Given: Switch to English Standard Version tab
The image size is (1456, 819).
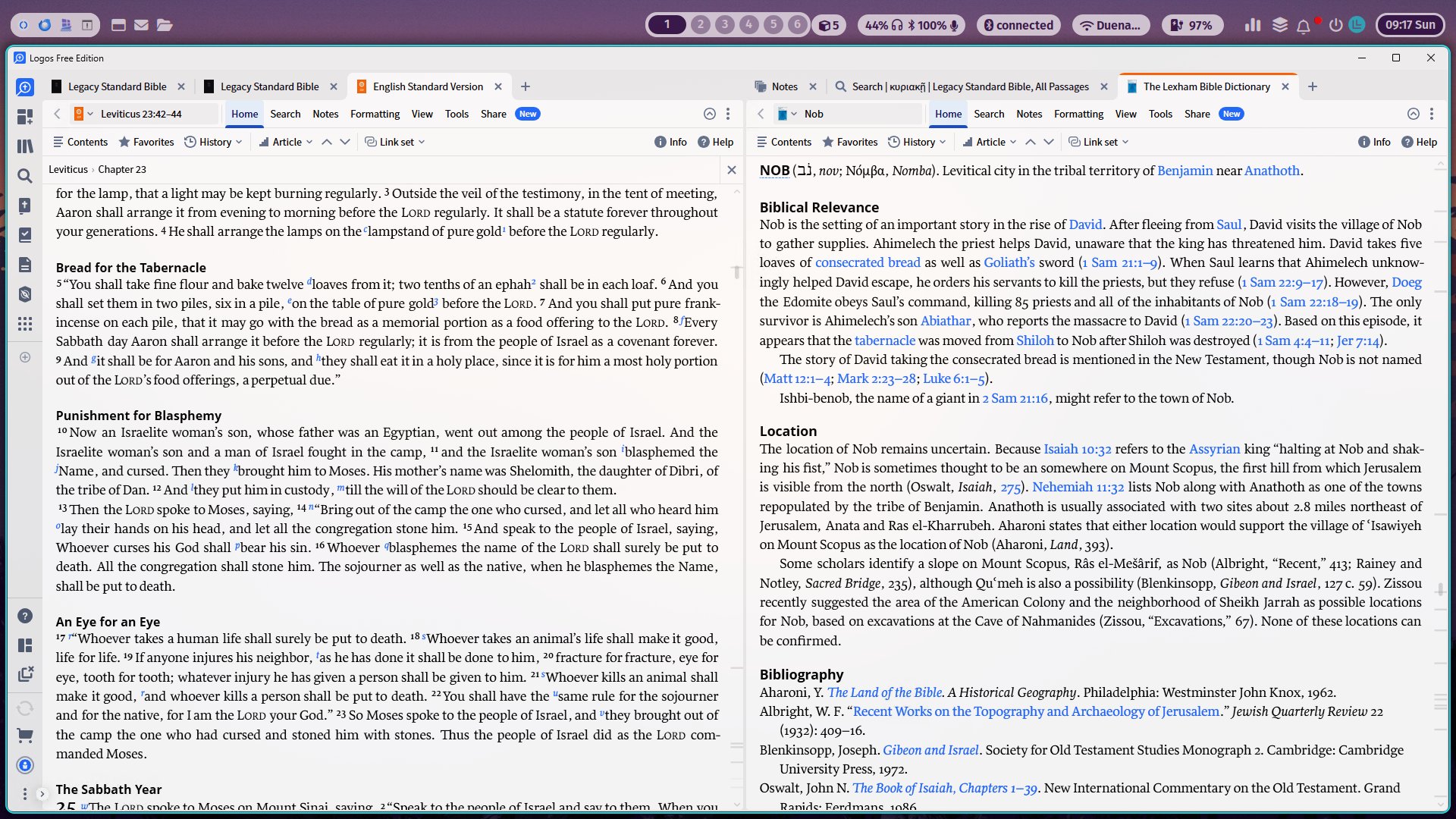Looking at the screenshot, I should point(428,86).
